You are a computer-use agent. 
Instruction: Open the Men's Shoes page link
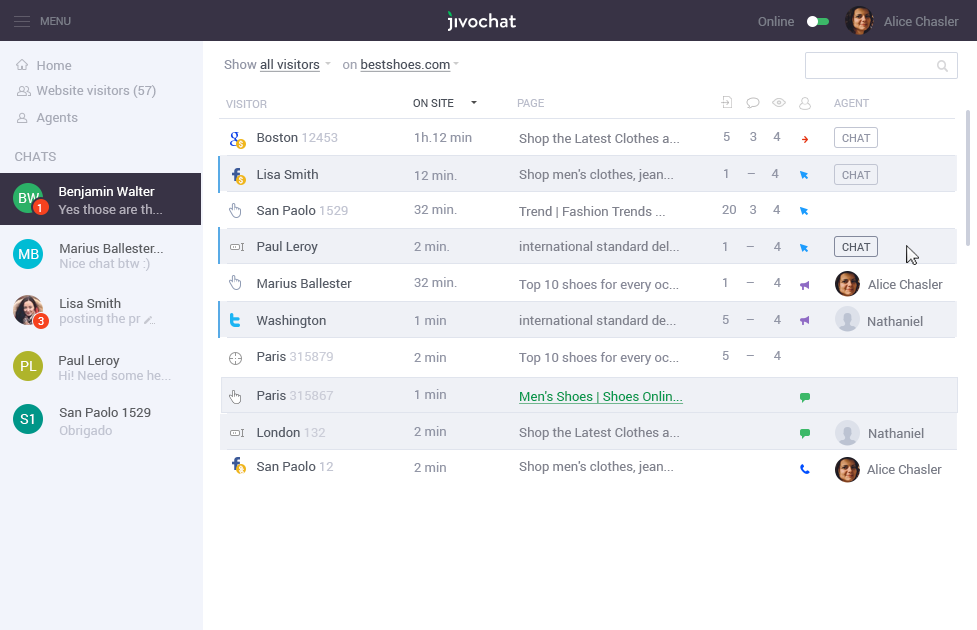tap(600, 397)
